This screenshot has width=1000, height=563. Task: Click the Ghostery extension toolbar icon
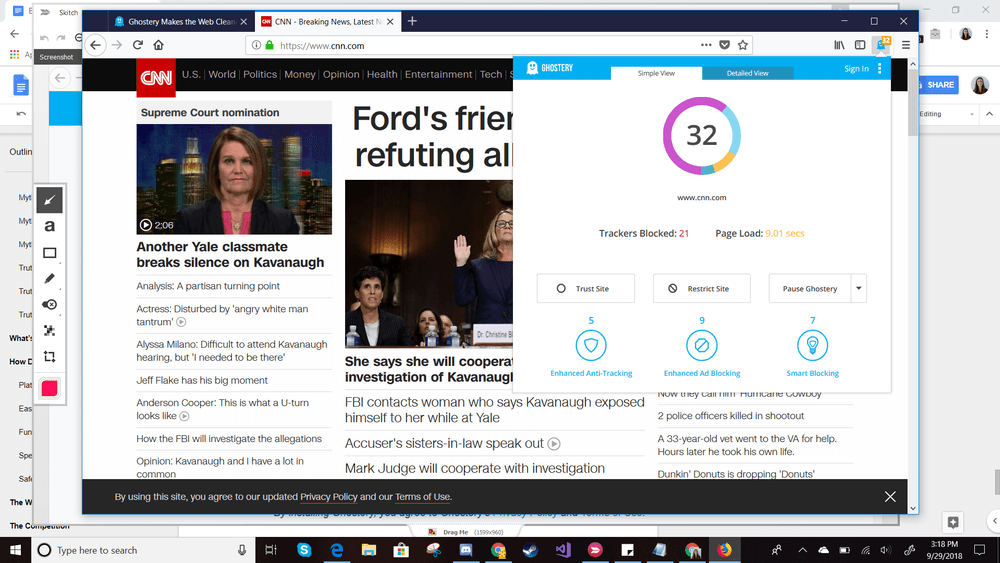tap(882, 45)
